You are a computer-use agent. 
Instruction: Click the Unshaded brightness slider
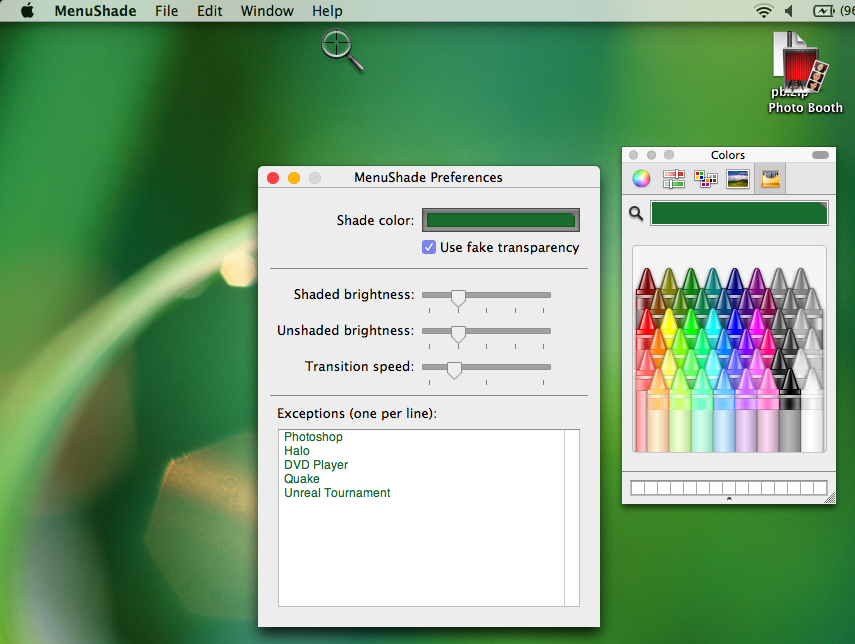[486, 332]
